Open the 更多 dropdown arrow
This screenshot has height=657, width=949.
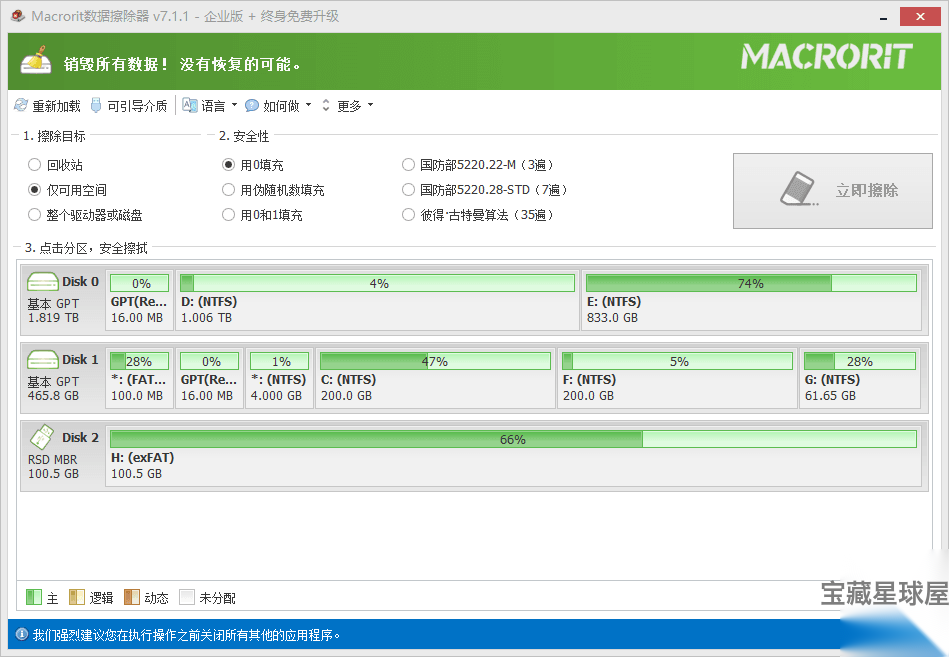370,105
